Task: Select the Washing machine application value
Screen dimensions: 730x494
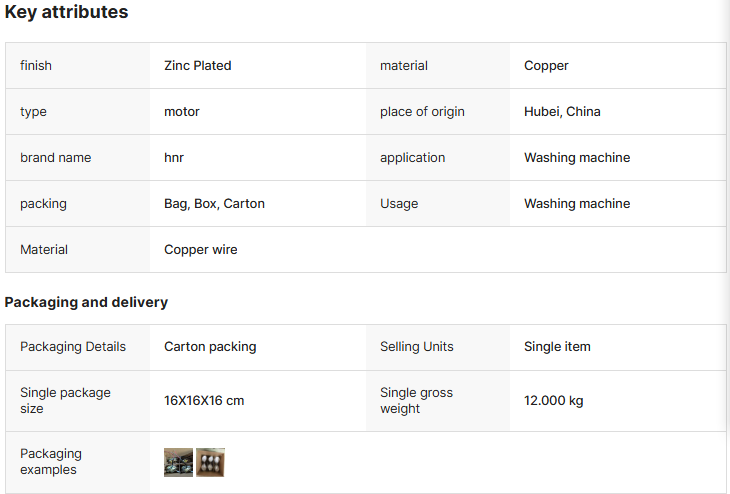Action: [x=577, y=158]
